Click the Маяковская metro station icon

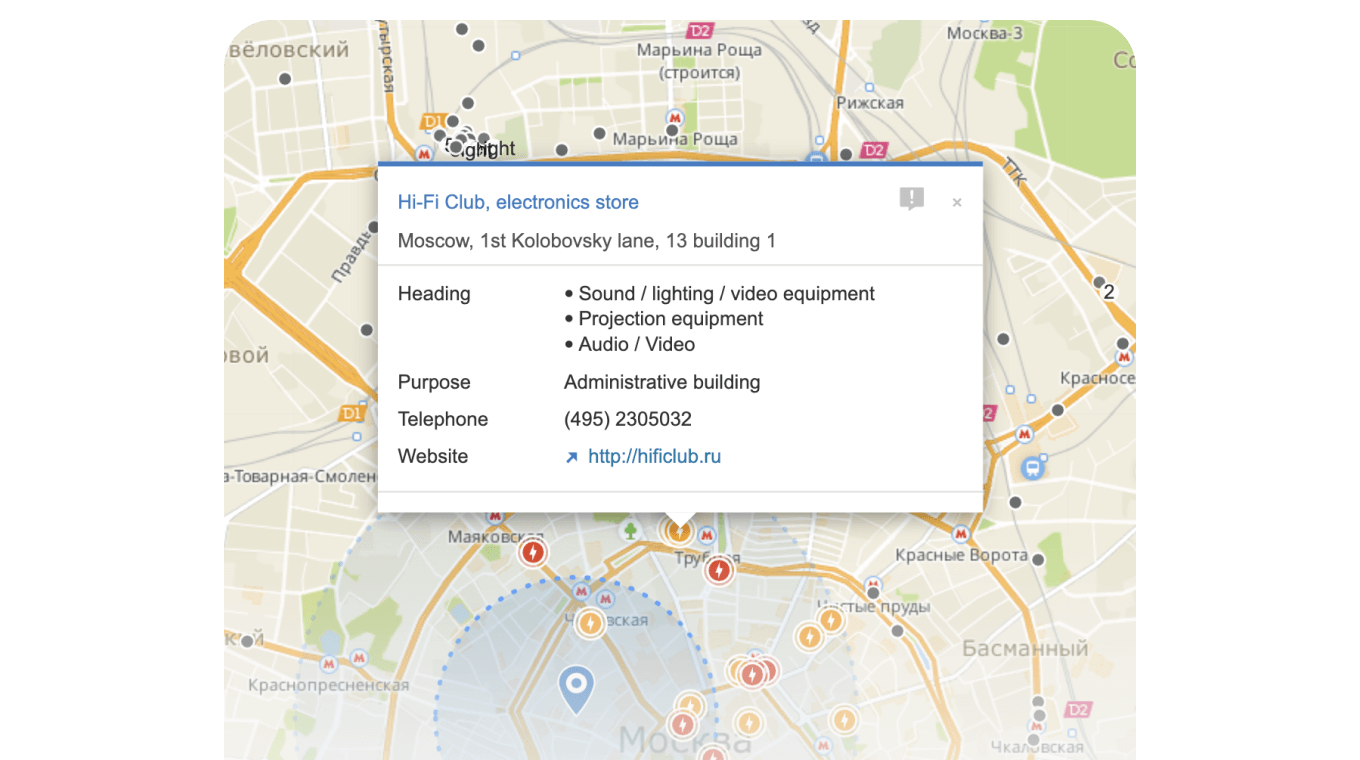493,516
